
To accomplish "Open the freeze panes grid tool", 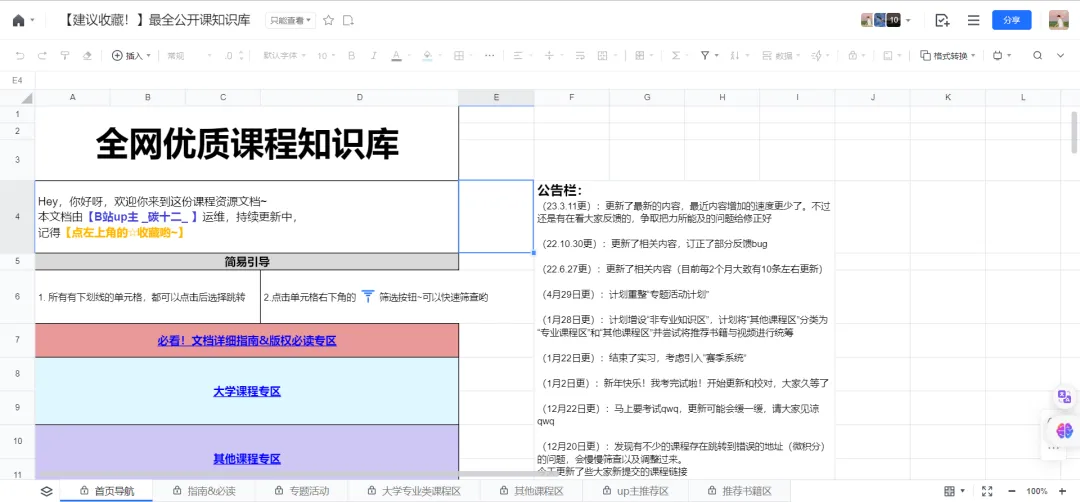I will coord(639,56).
